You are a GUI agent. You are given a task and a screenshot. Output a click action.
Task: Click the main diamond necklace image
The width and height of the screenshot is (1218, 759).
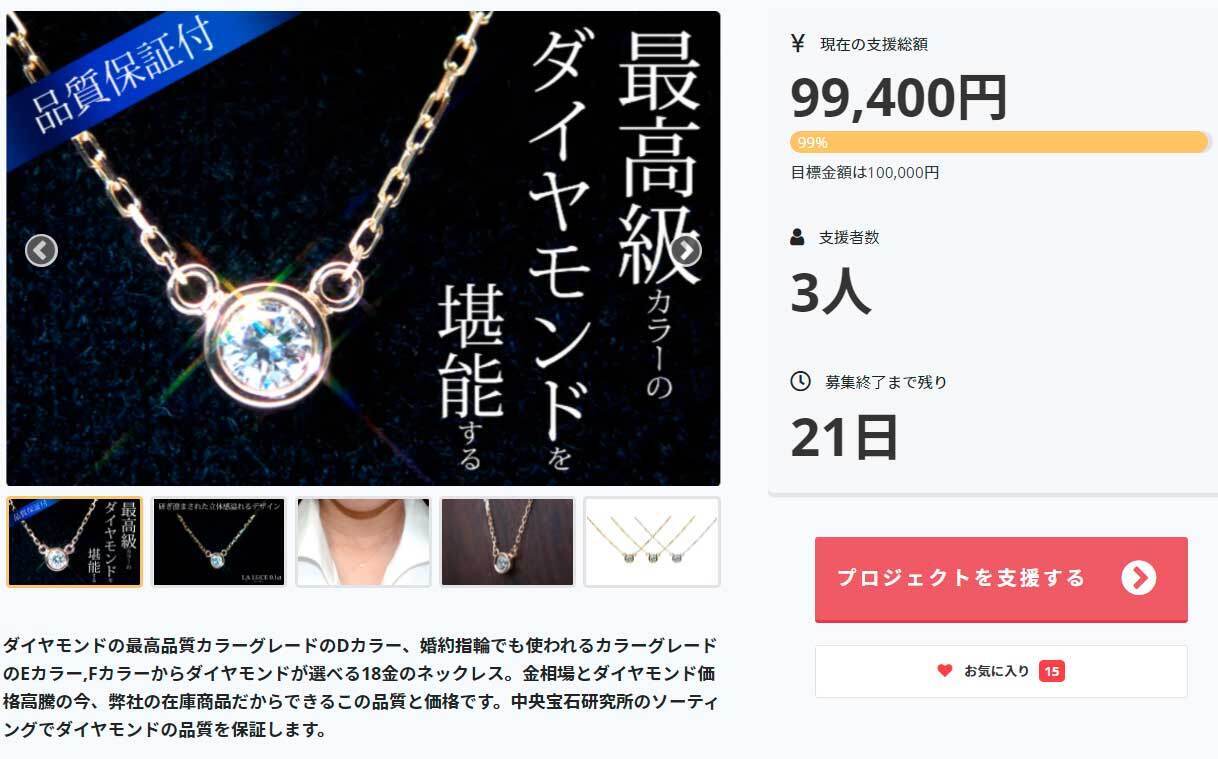[x=363, y=248]
